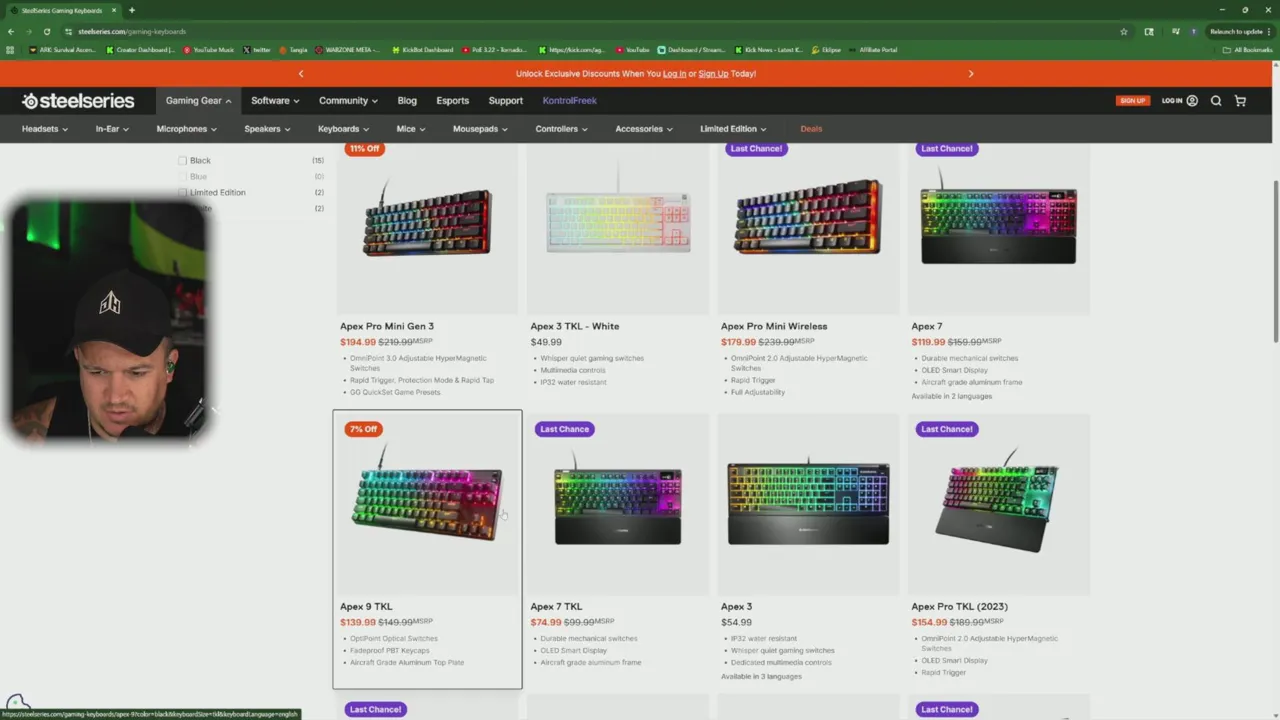The width and height of the screenshot is (1280, 720).
Task: Bookmark this page with star icon
Action: click(x=1124, y=31)
